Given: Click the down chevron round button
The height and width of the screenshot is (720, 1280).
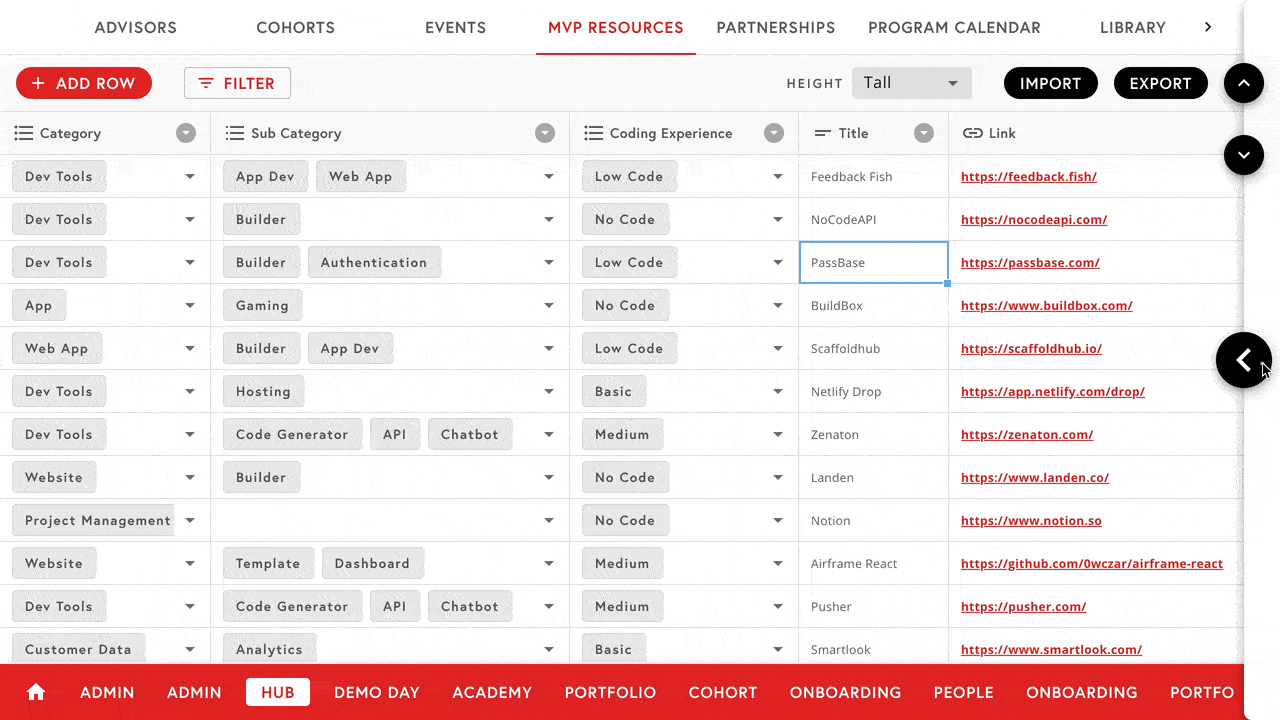Looking at the screenshot, I should point(1244,155).
